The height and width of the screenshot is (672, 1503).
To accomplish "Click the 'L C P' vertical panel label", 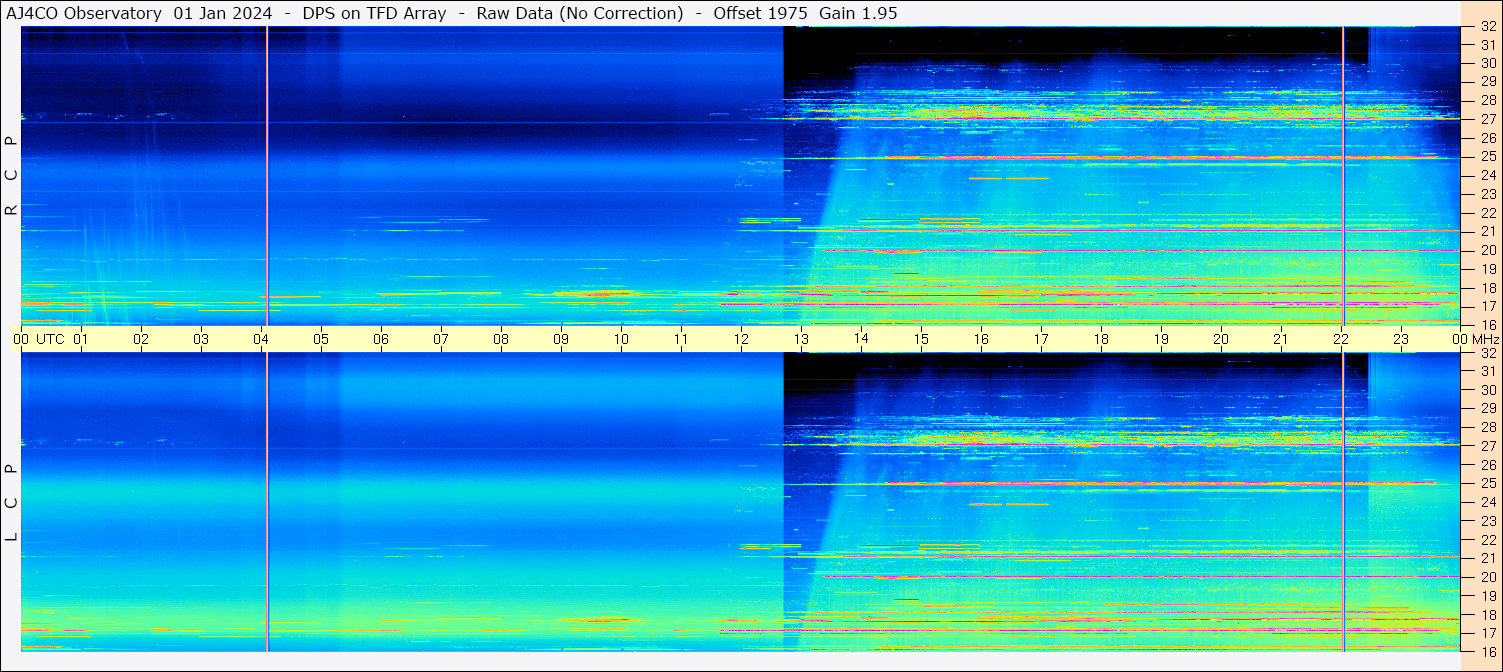I will click(x=12, y=502).
